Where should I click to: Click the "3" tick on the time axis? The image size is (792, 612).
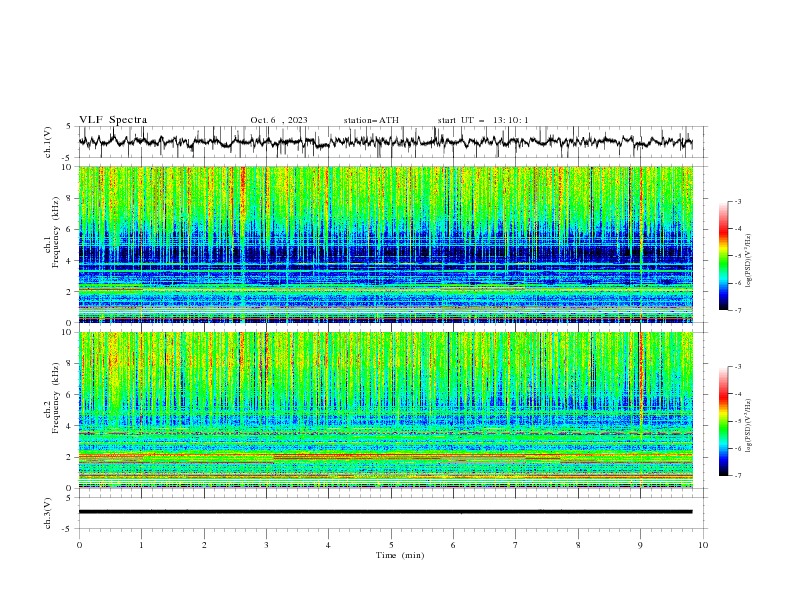click(266, 545)
